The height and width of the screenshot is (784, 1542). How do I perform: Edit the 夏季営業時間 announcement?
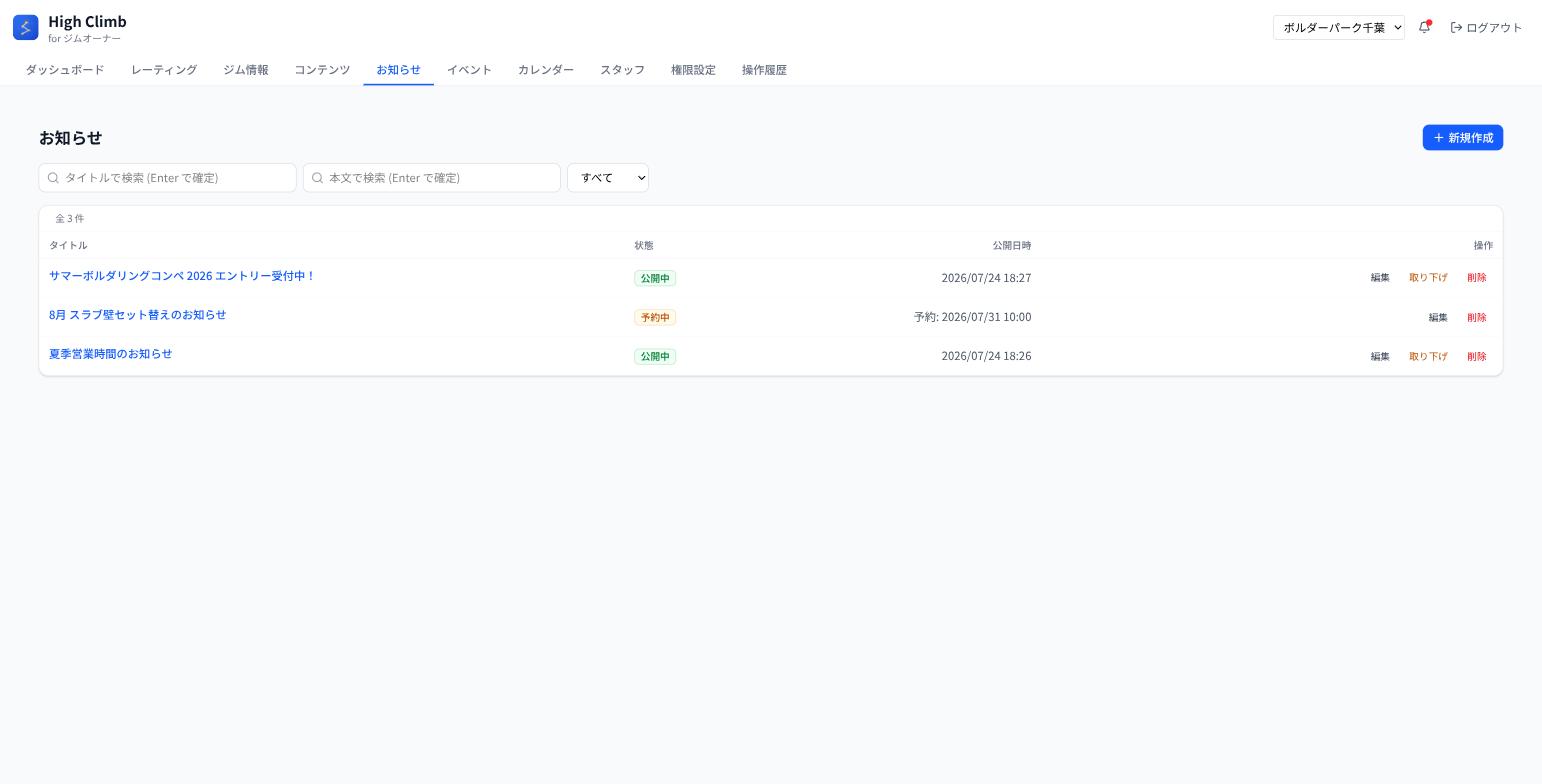click(1380, 357)
